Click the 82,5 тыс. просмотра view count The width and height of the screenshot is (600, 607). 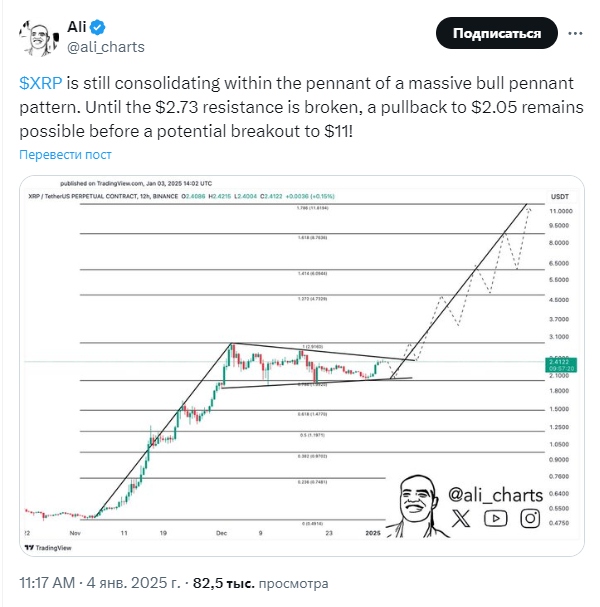pos(261,583)
